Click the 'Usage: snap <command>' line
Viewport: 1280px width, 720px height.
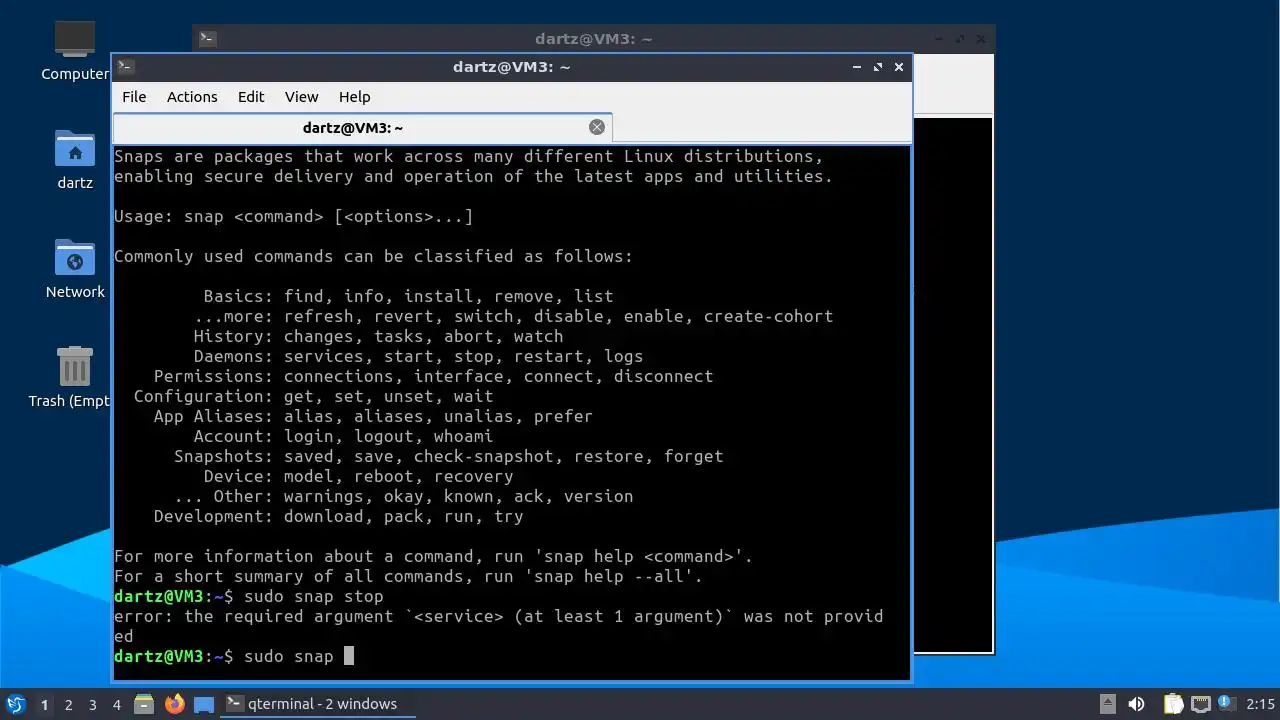[294, 216]
